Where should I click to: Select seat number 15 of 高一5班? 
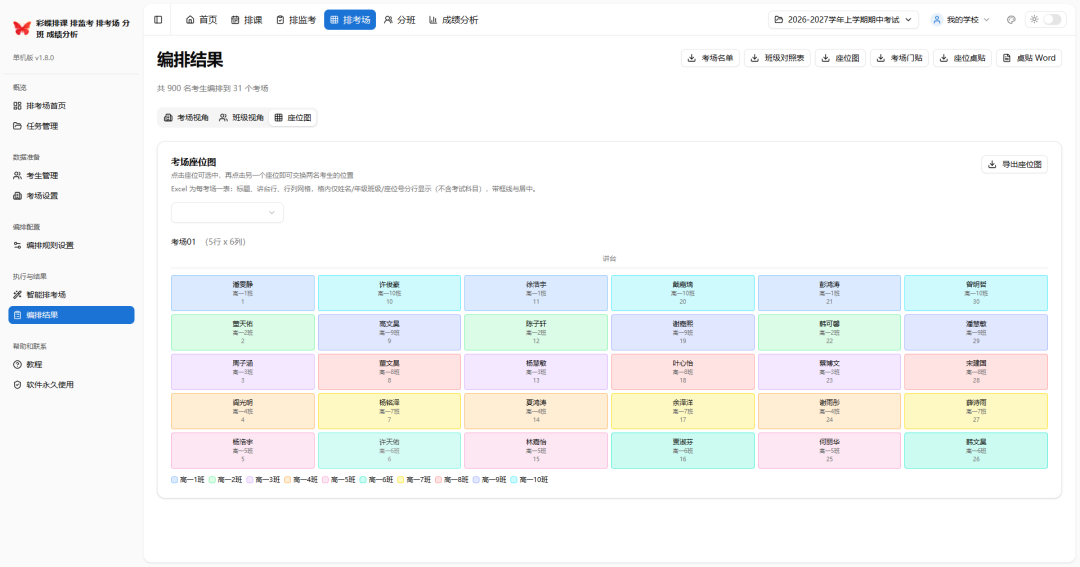tap(536, 451)
